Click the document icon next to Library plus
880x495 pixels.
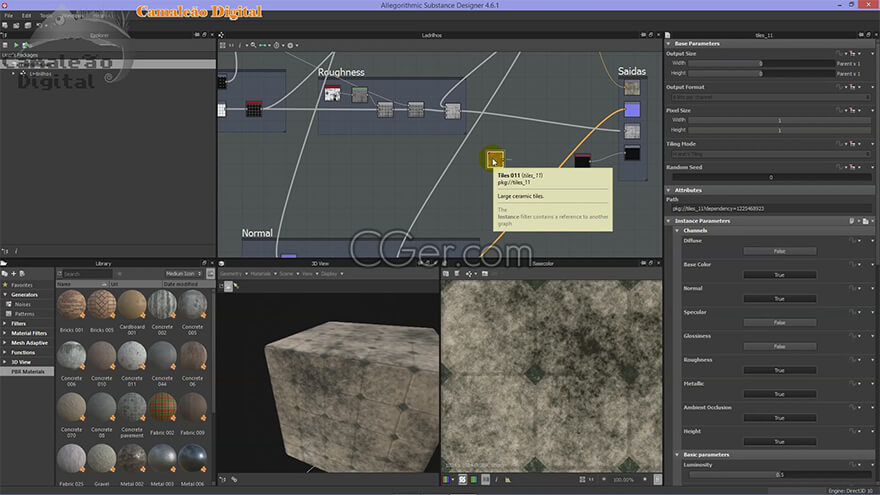tap(22, 273)
